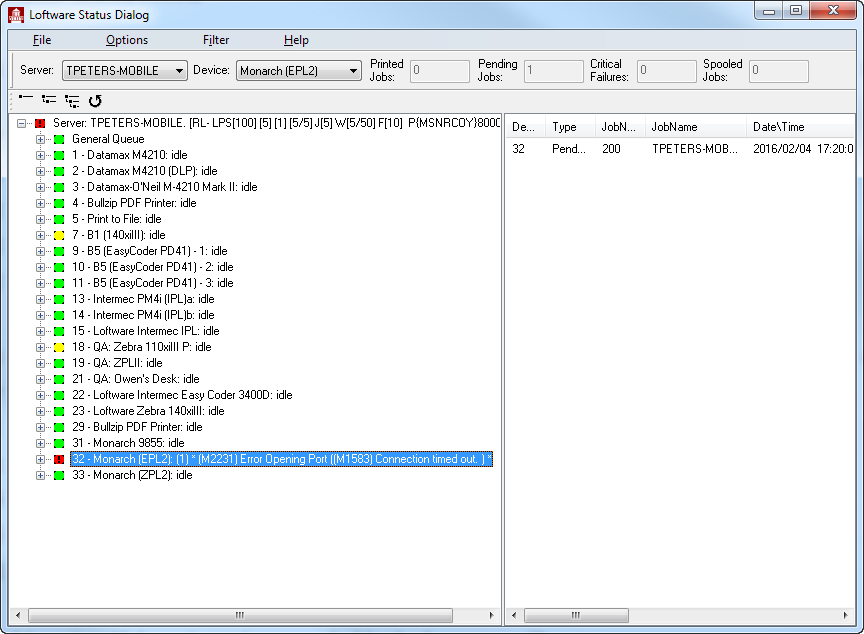
Task: Collapse the Server TPETERS-MOBILE tree node
Action: point(21,123)
